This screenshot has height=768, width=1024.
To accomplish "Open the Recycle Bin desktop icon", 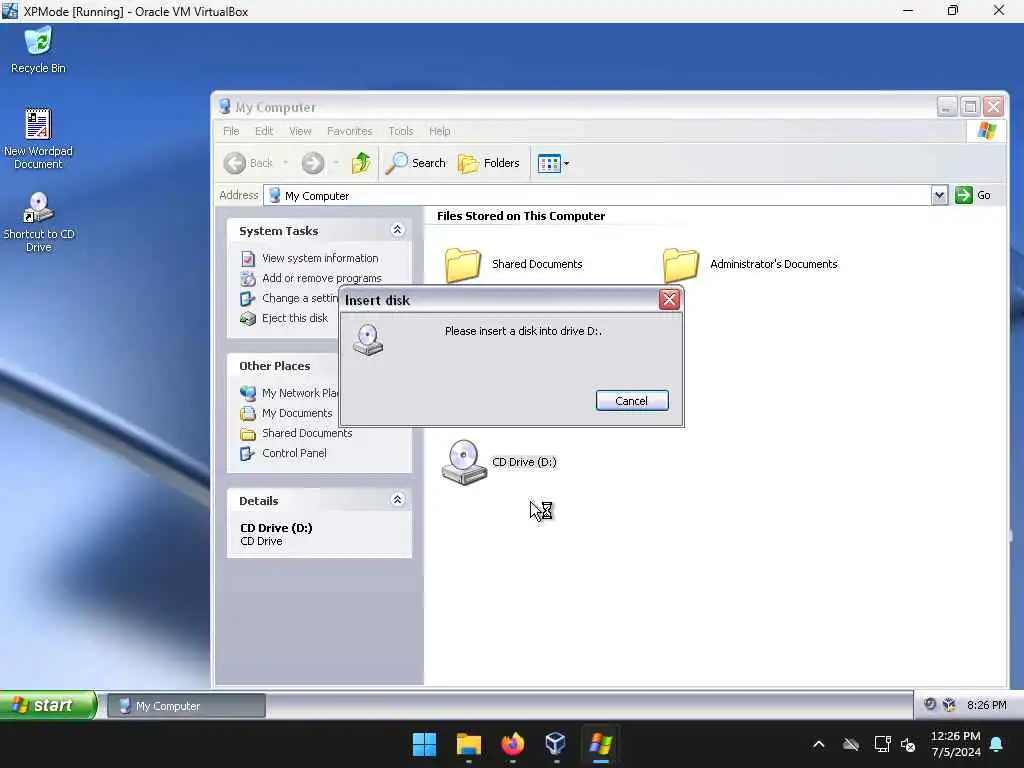I will (x=38, y=50).
